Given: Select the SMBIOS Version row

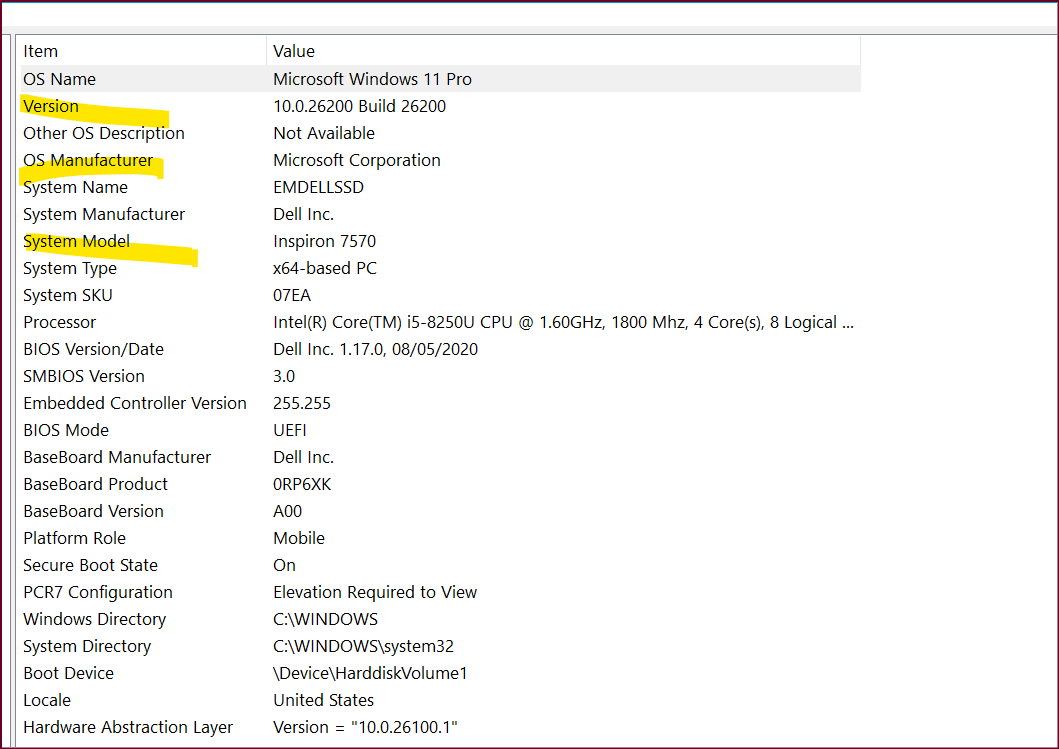Looking at the screenshot, I should (440, 376).
